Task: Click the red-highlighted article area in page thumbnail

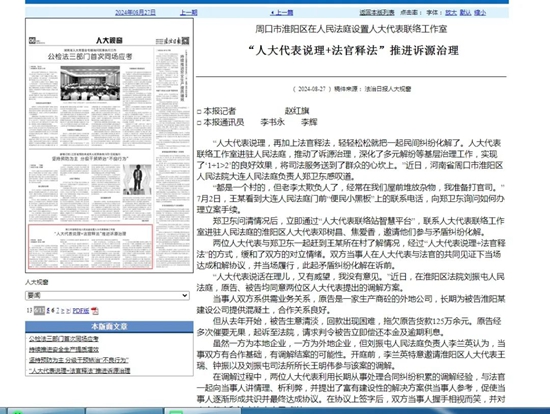Action: point(90,247)
